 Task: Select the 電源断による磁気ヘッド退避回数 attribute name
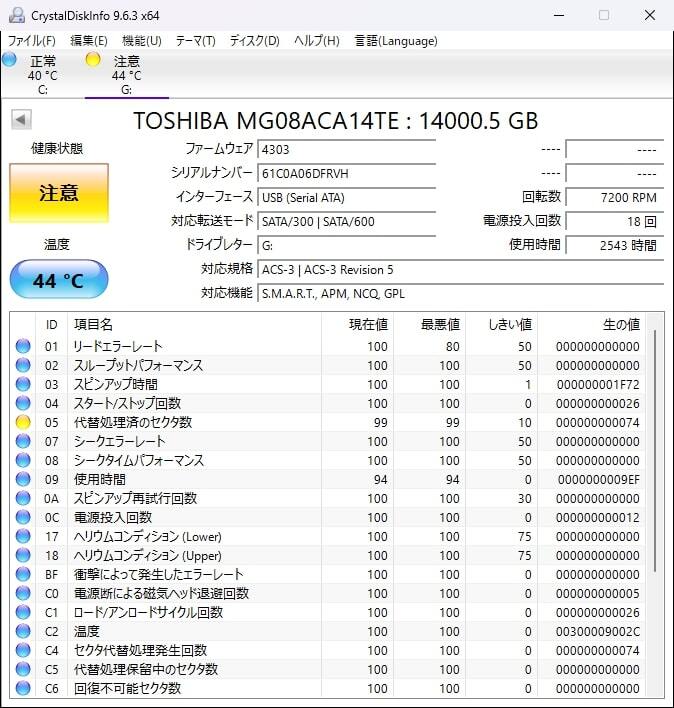tap(161, 593)
